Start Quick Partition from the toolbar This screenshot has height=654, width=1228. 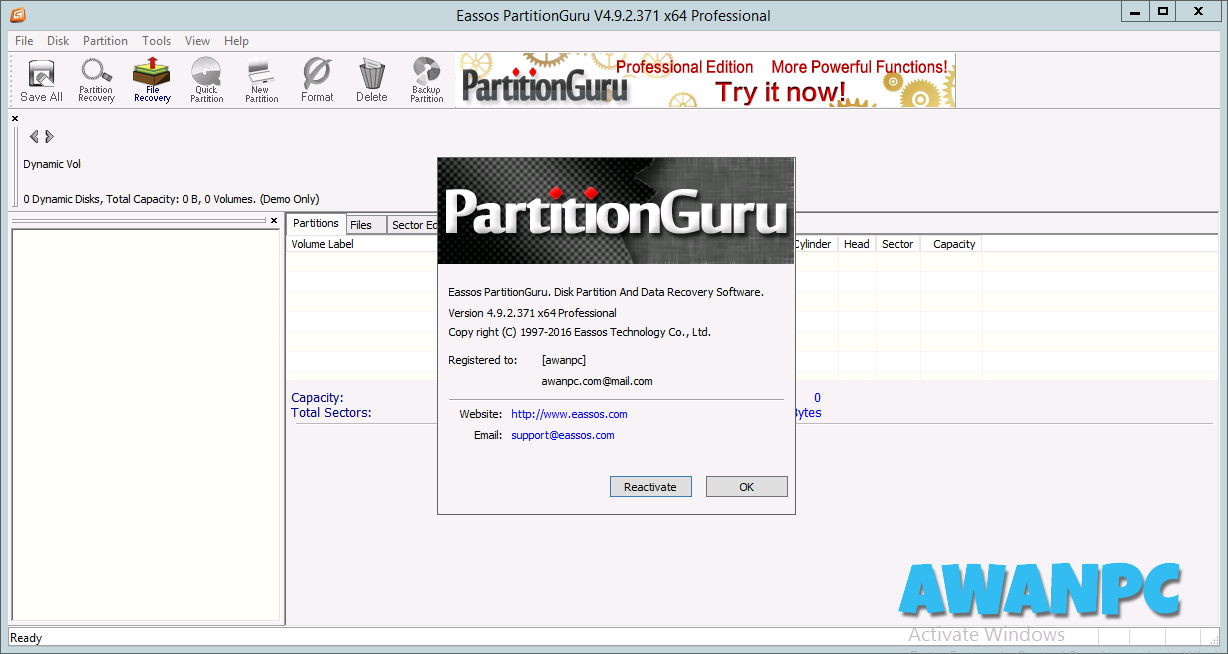pyautogui.click(x=206, y=80)
